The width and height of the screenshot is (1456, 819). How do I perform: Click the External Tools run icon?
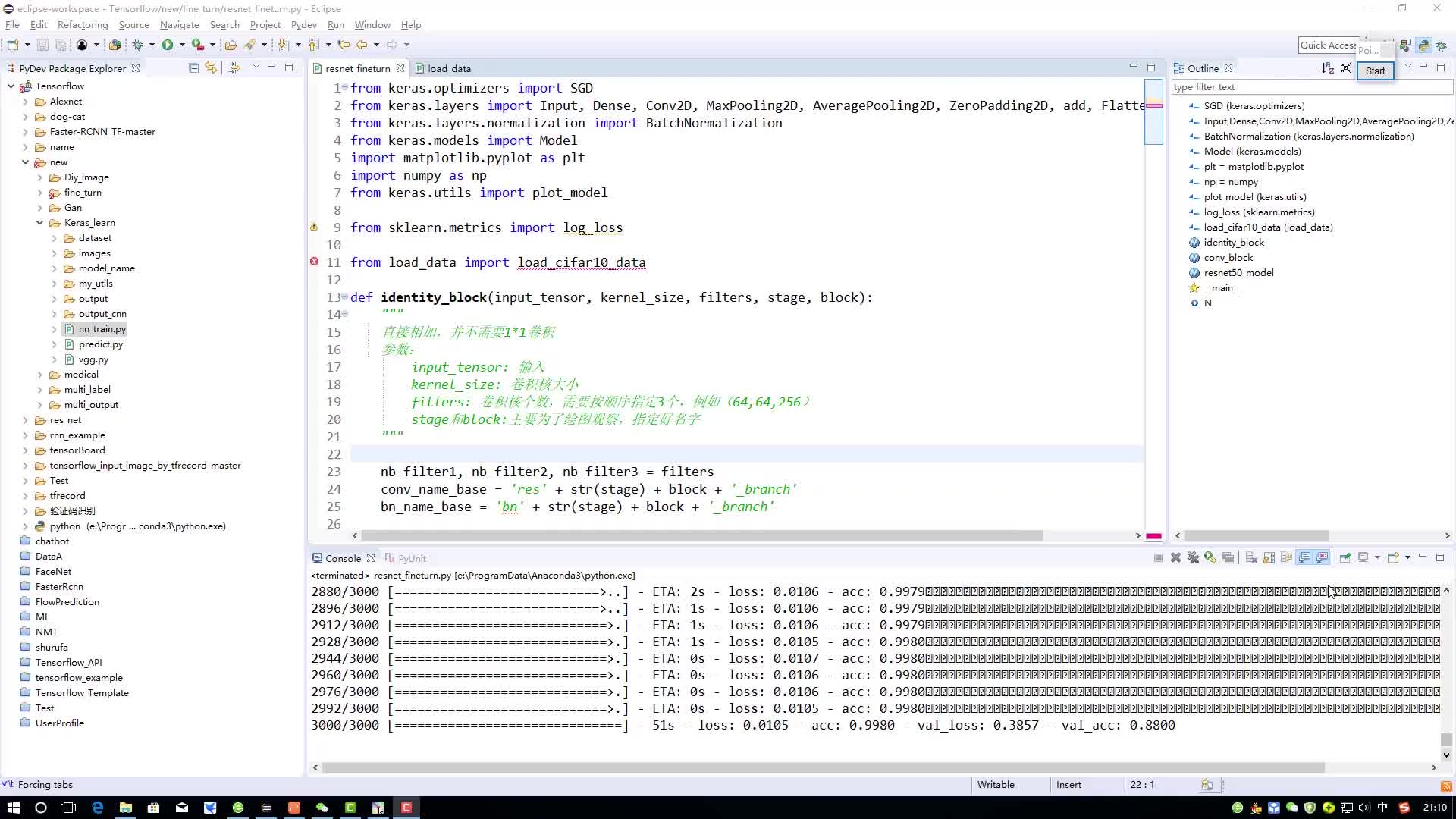[x=197, y=45]
